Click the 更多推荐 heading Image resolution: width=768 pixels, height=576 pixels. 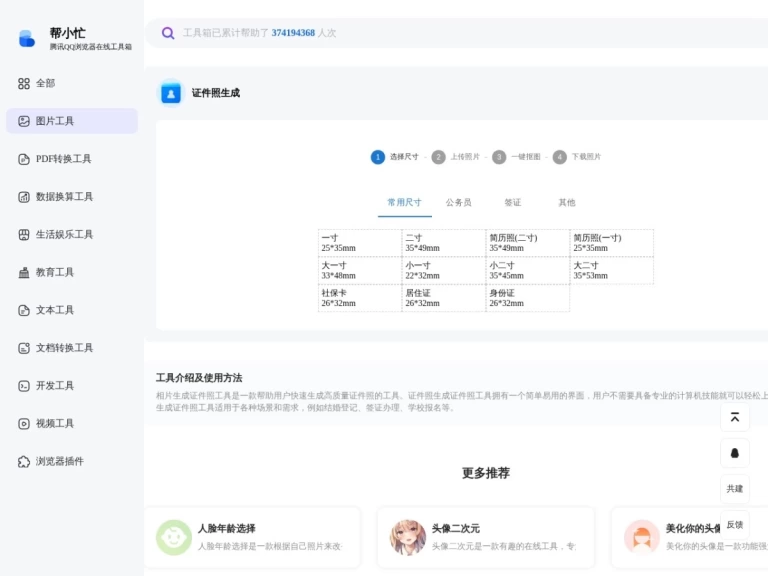(486, 473)
